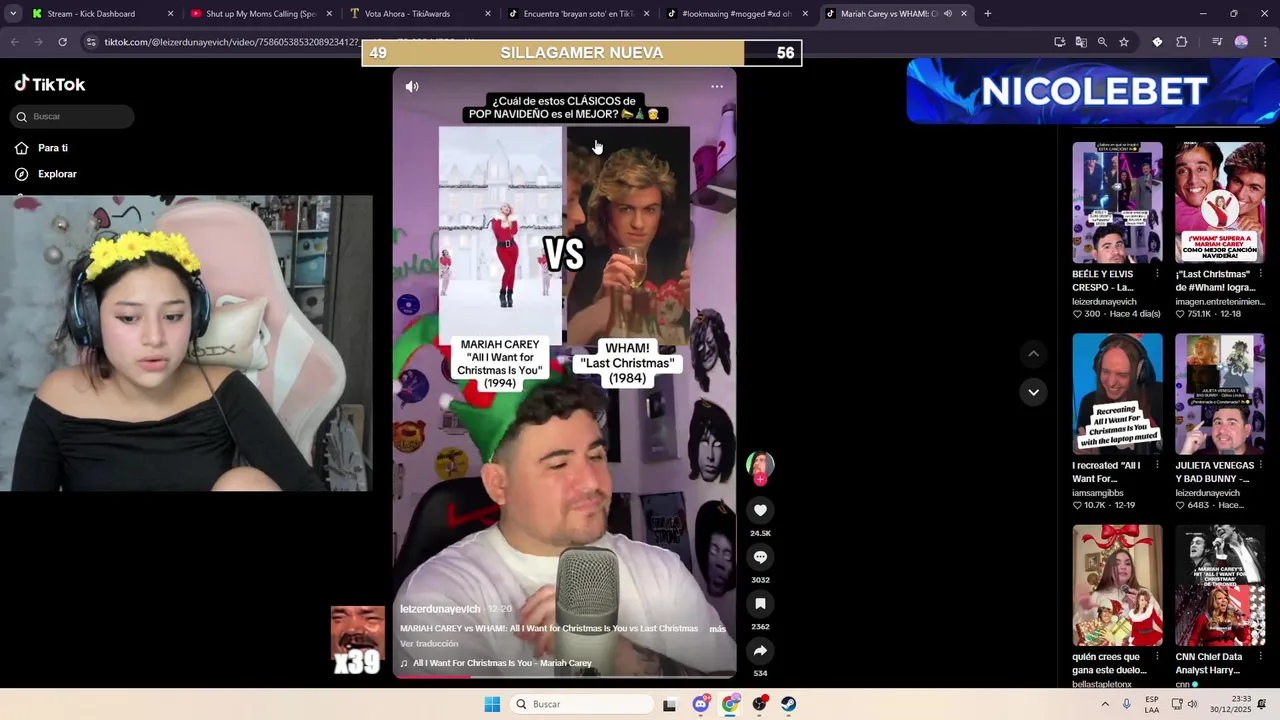
Task: Open the BEÉLE Y ELVIS CRESPO video thumbnail
Action: 1117,202
